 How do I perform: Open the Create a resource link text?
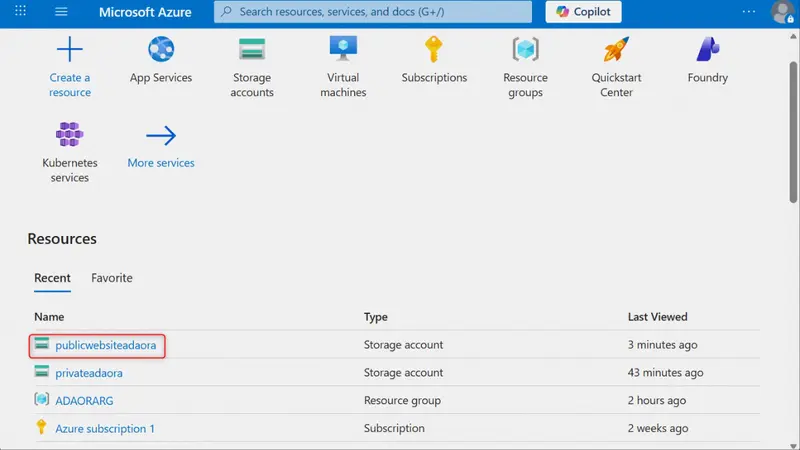pos(70,85)
